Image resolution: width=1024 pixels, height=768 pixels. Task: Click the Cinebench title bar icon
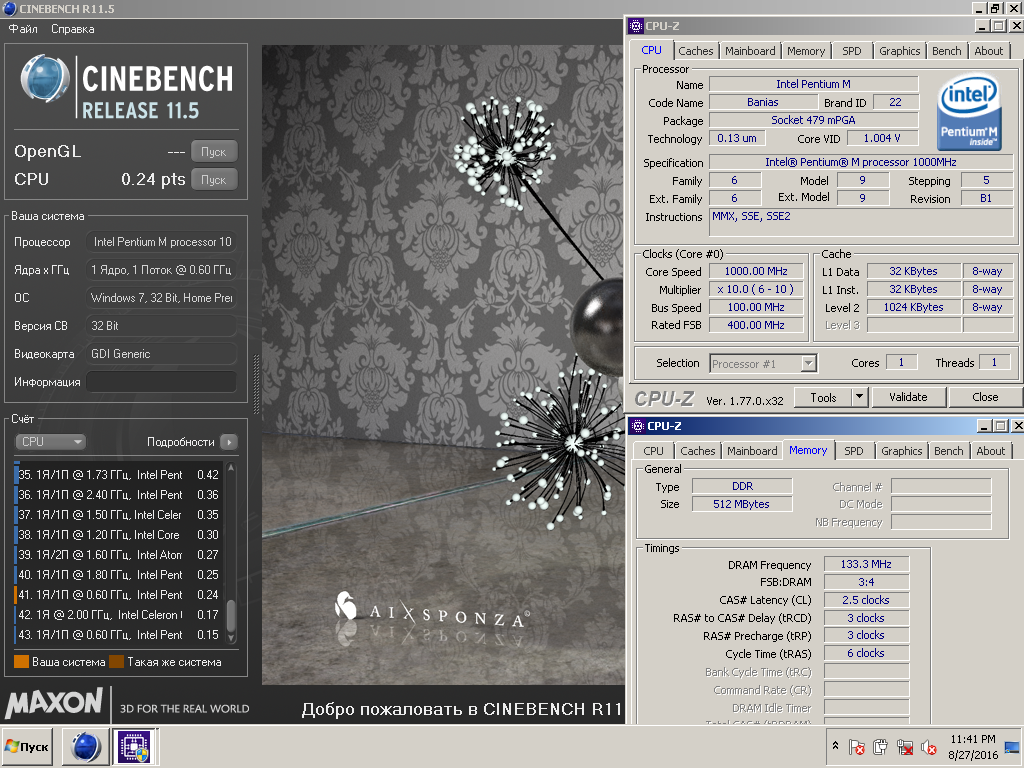coord(10,8)
